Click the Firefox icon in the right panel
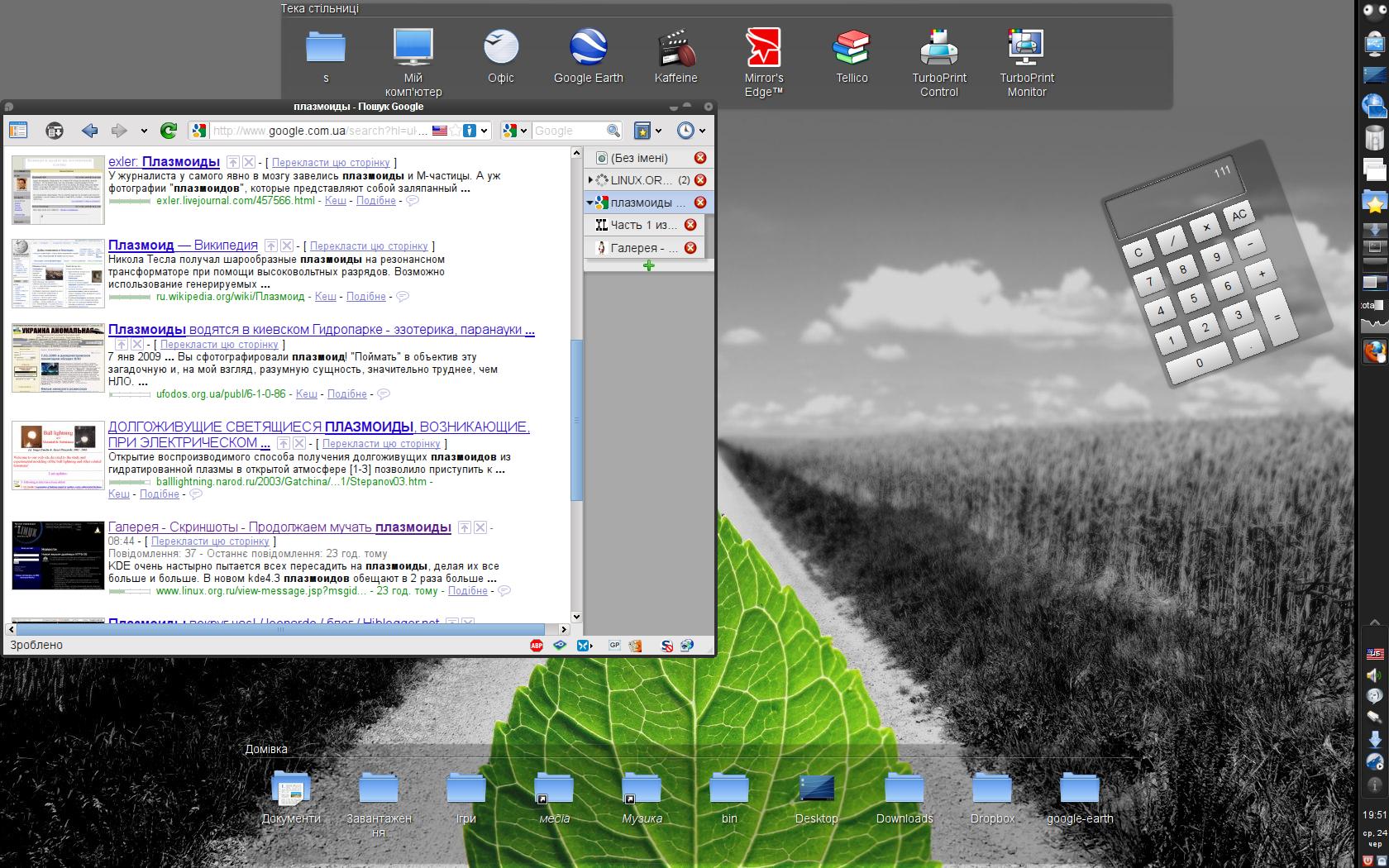 pyautogui.click(x=1374, y=351)
